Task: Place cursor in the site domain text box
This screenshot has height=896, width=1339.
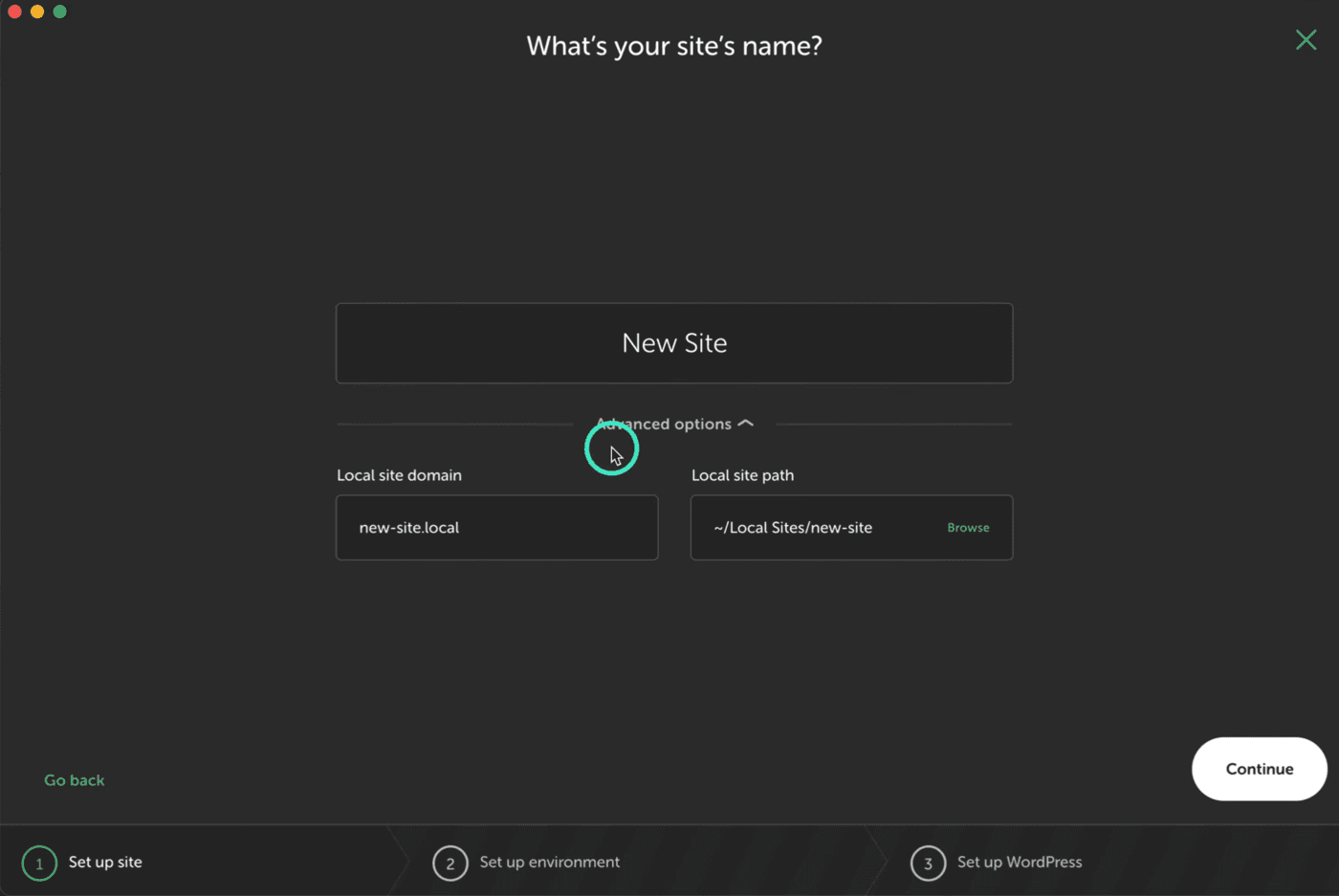Action: [496, 527]
